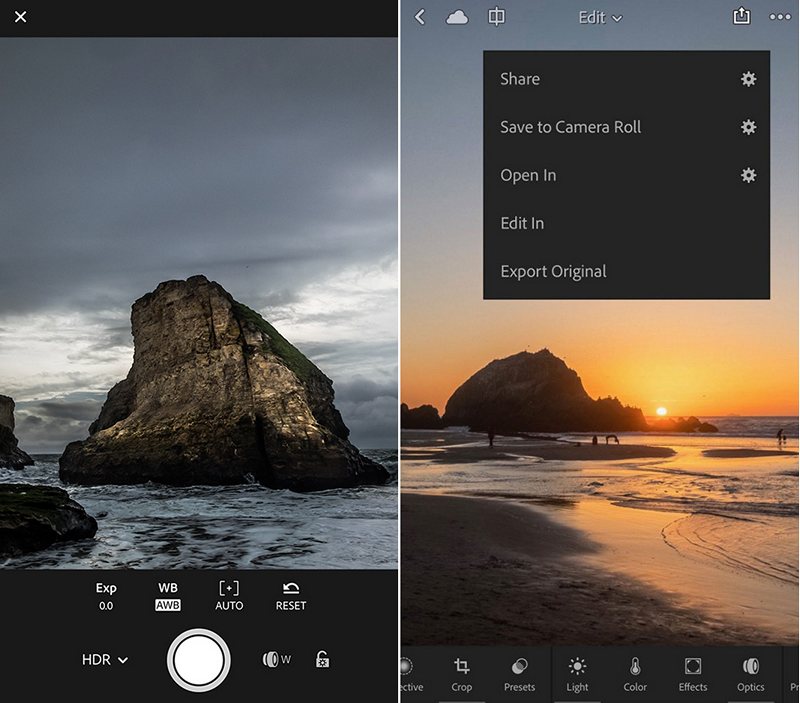800x703 pixels.
Task: Open the Color adjustments panel
Action: [x=635, y=674]
